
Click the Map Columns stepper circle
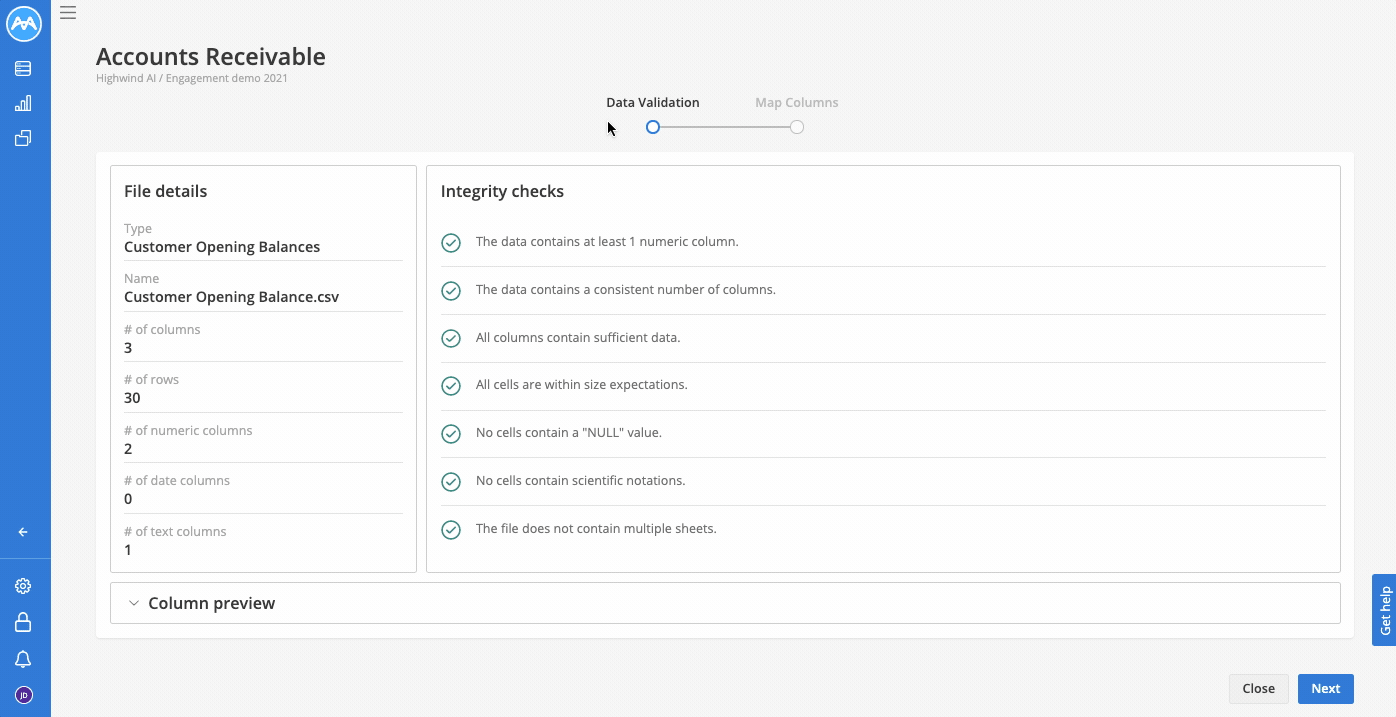(797, 127)
